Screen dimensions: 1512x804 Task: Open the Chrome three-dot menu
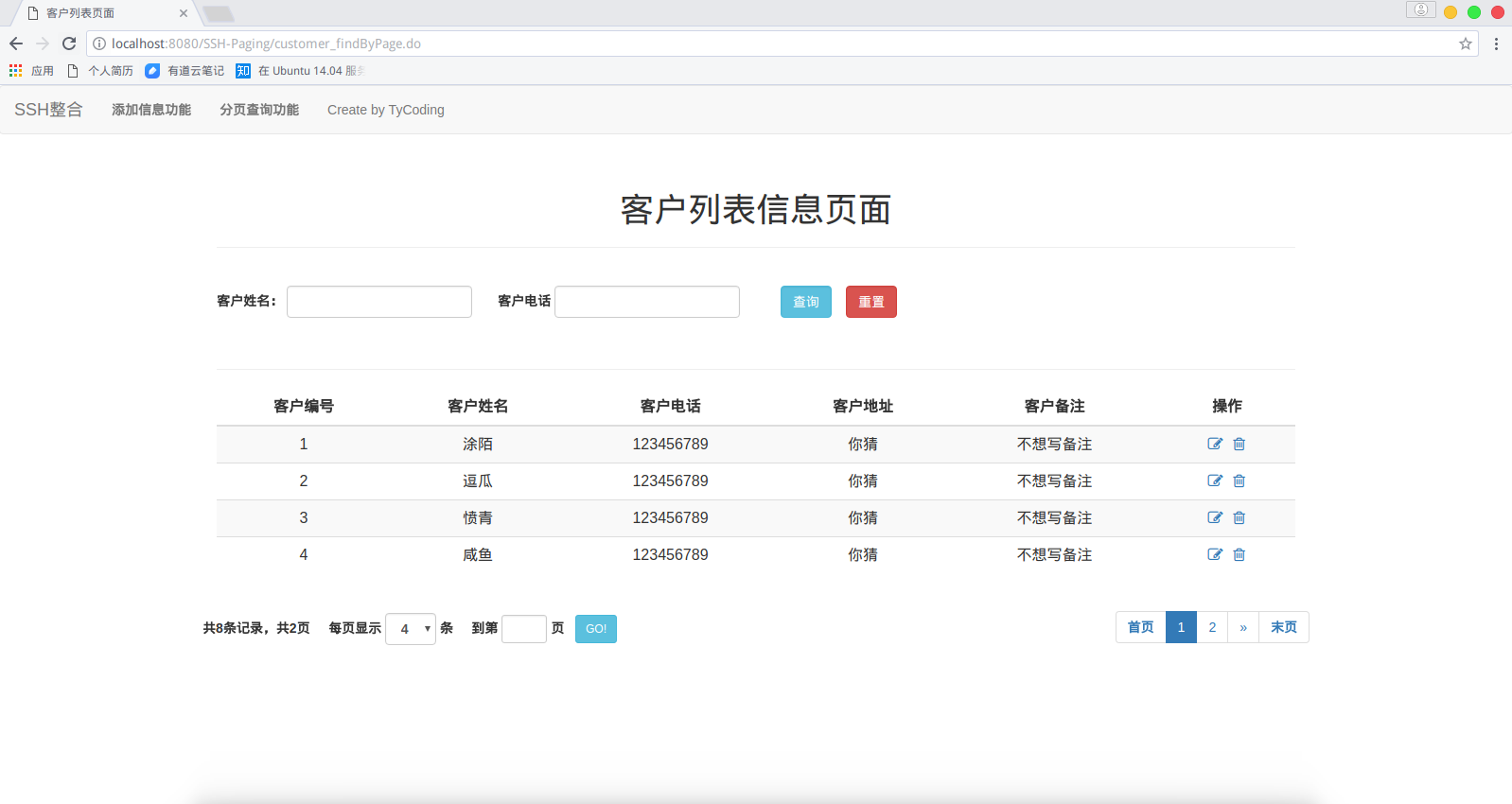(1496, 44)
